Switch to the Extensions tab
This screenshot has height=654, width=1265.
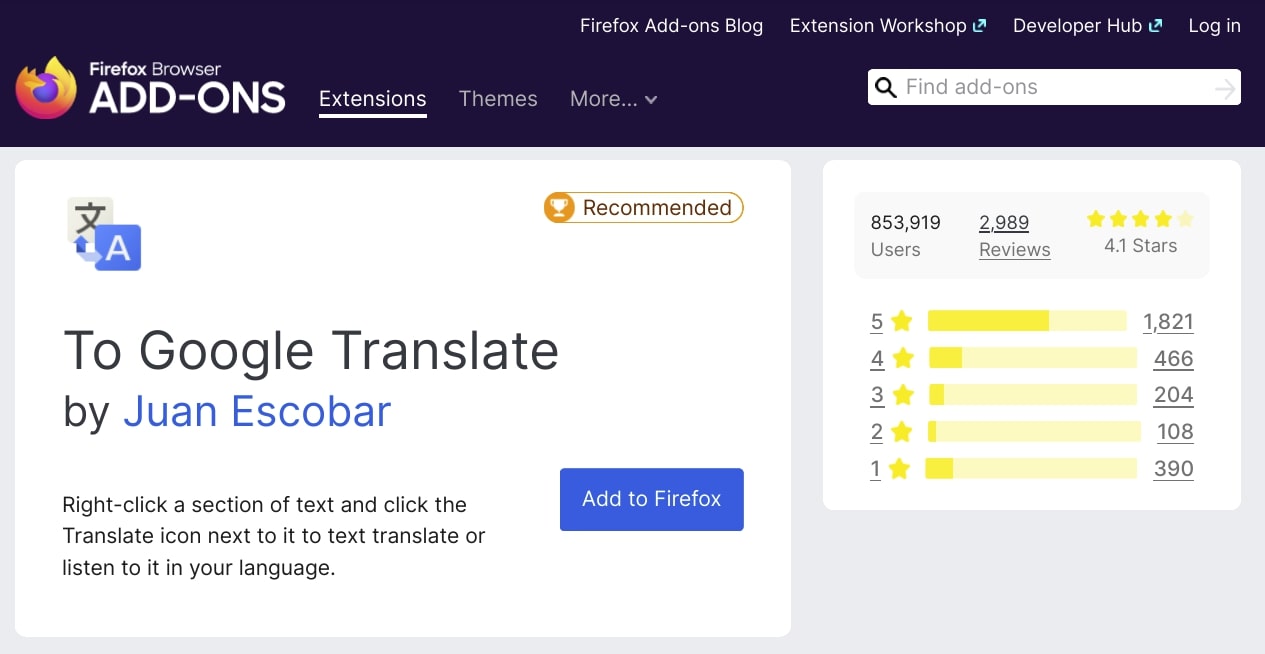(x=372, y=99)
